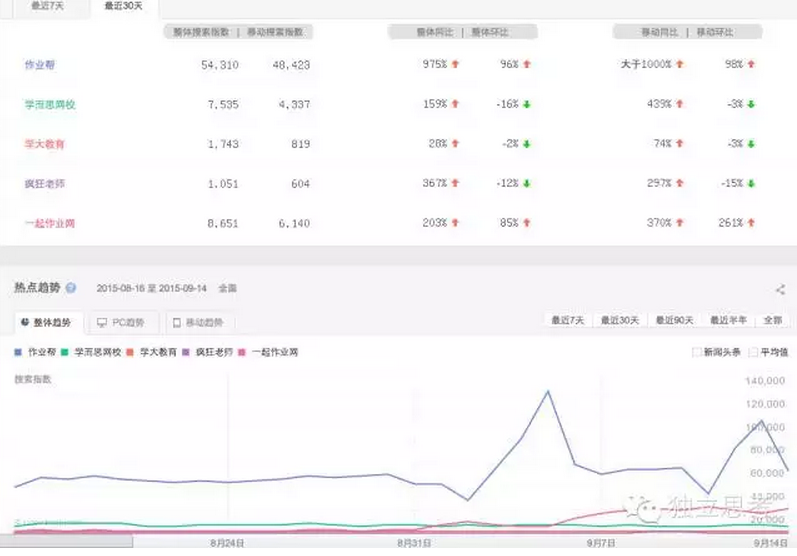
Task: Select the 最近90天 range button
Action: (x=673, y=321)
